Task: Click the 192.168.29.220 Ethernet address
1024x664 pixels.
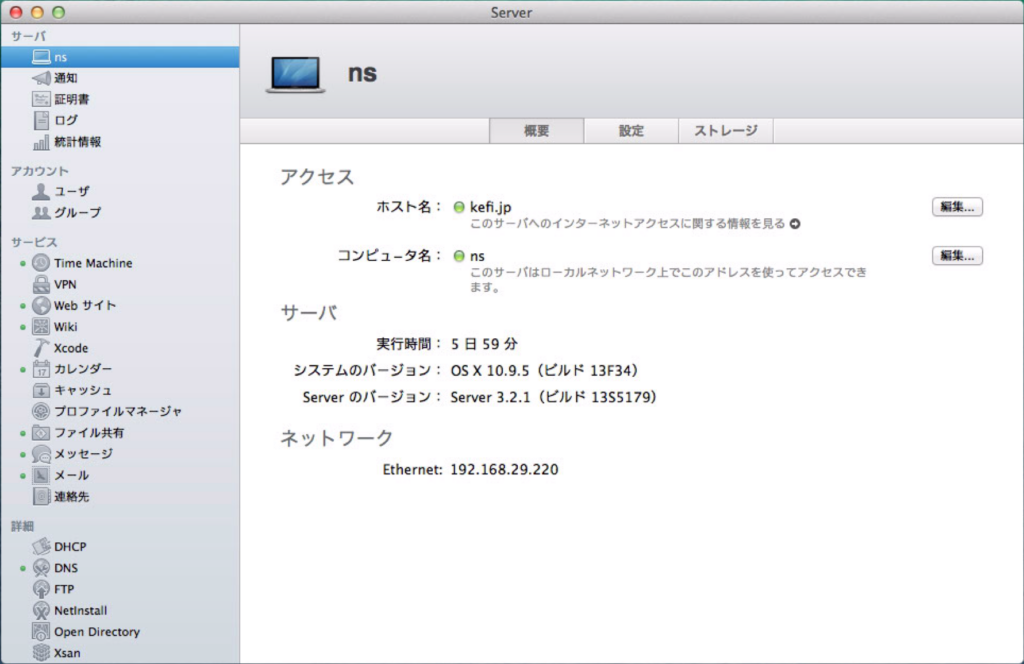Action: pos(504,469)
